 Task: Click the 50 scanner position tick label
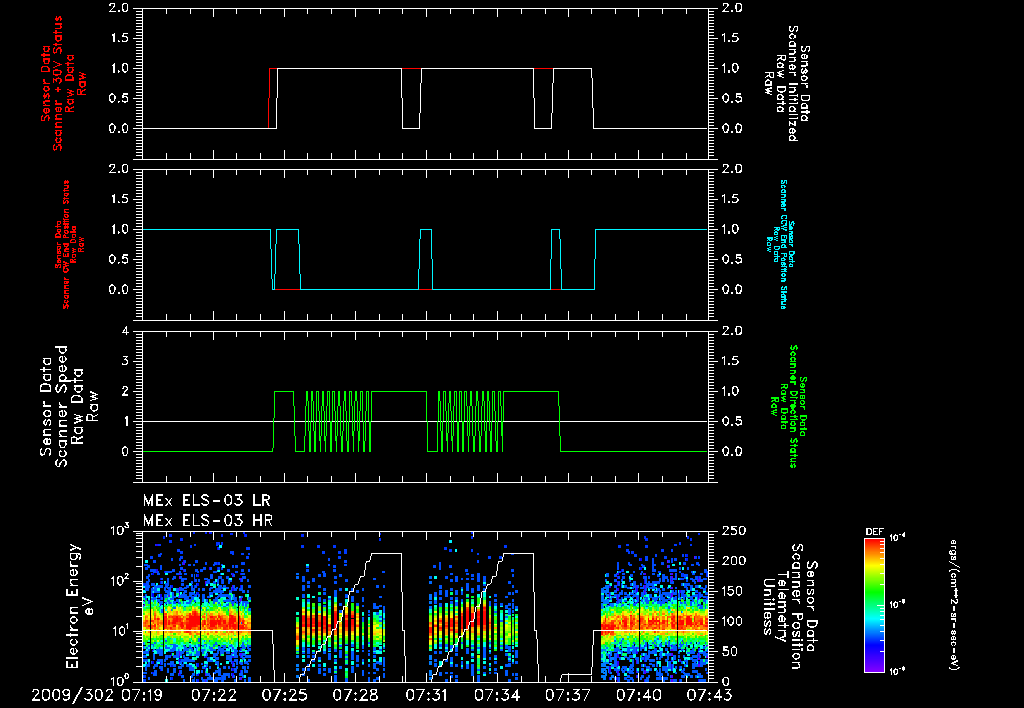point(729,652)
